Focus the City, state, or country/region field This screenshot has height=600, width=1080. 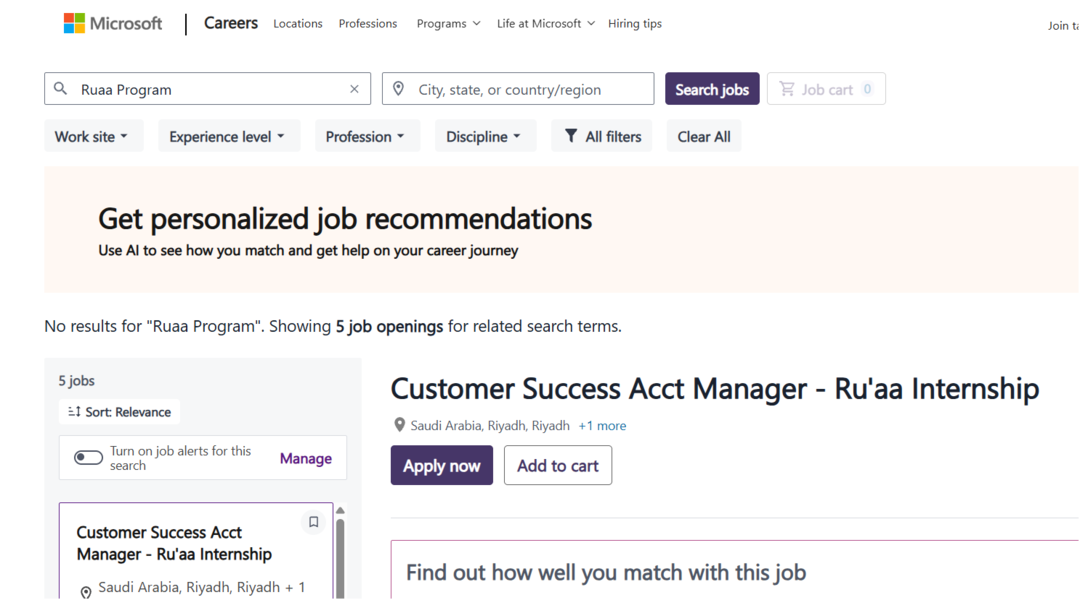tap(518, 89)
